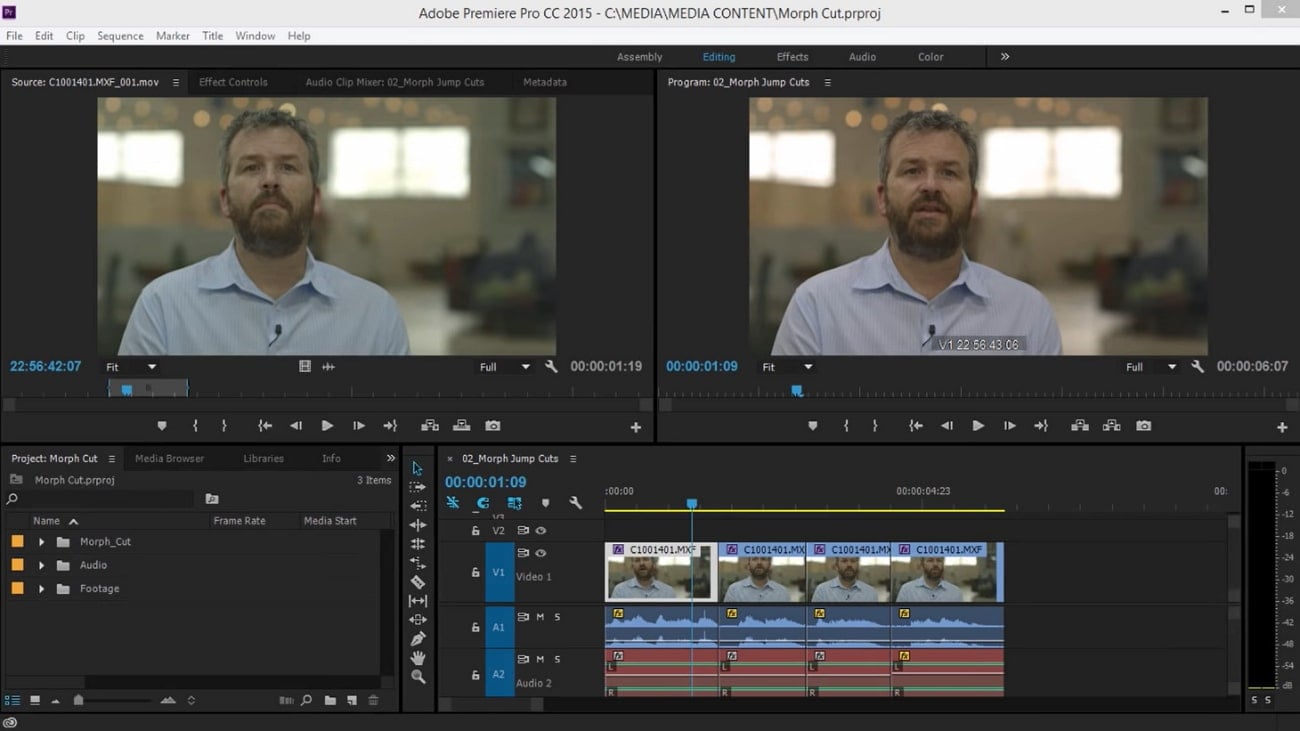Open Source monitor settings wrench
Viewport: 1300px width, 731px height.
(551, 367)
